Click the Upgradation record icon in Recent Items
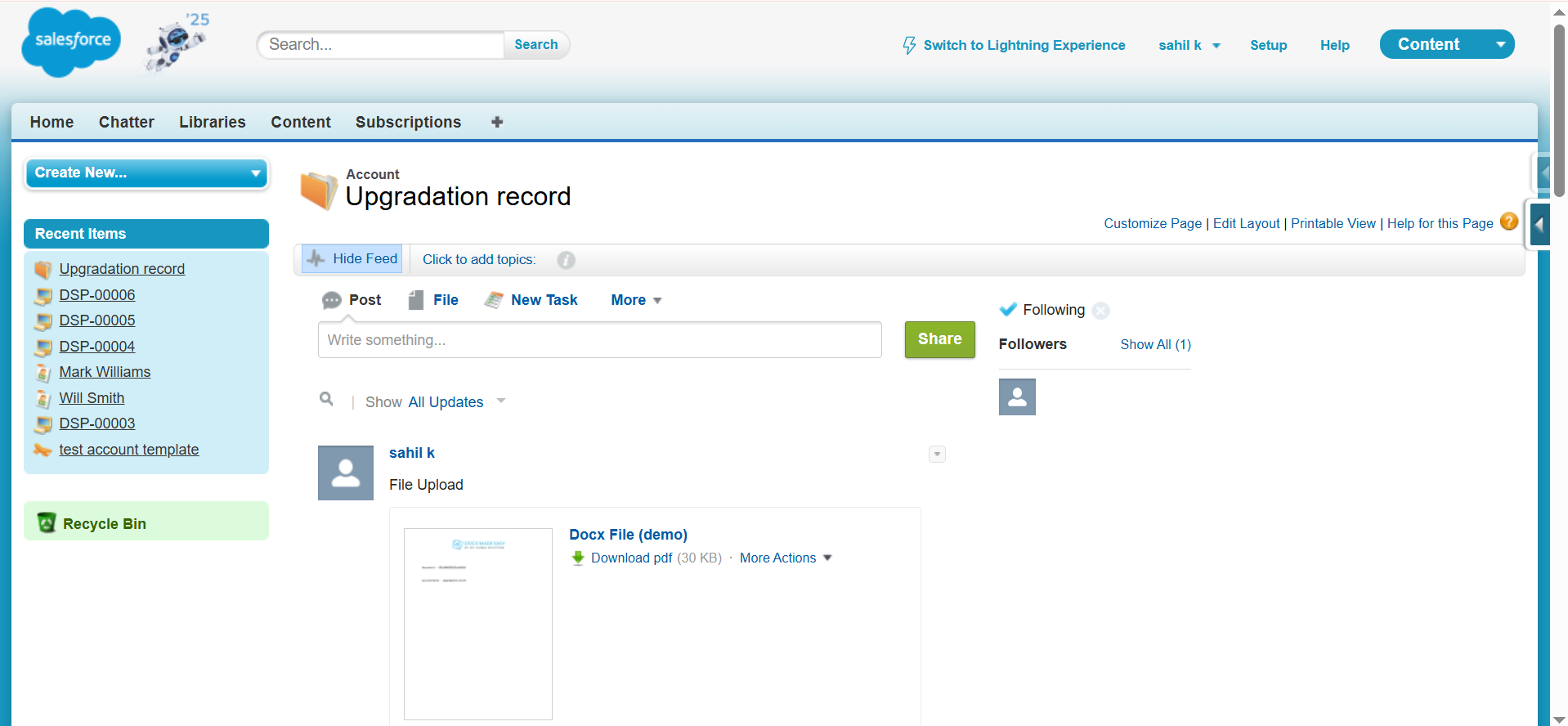This screenshot has width=1568, height=726. point(43,269)
